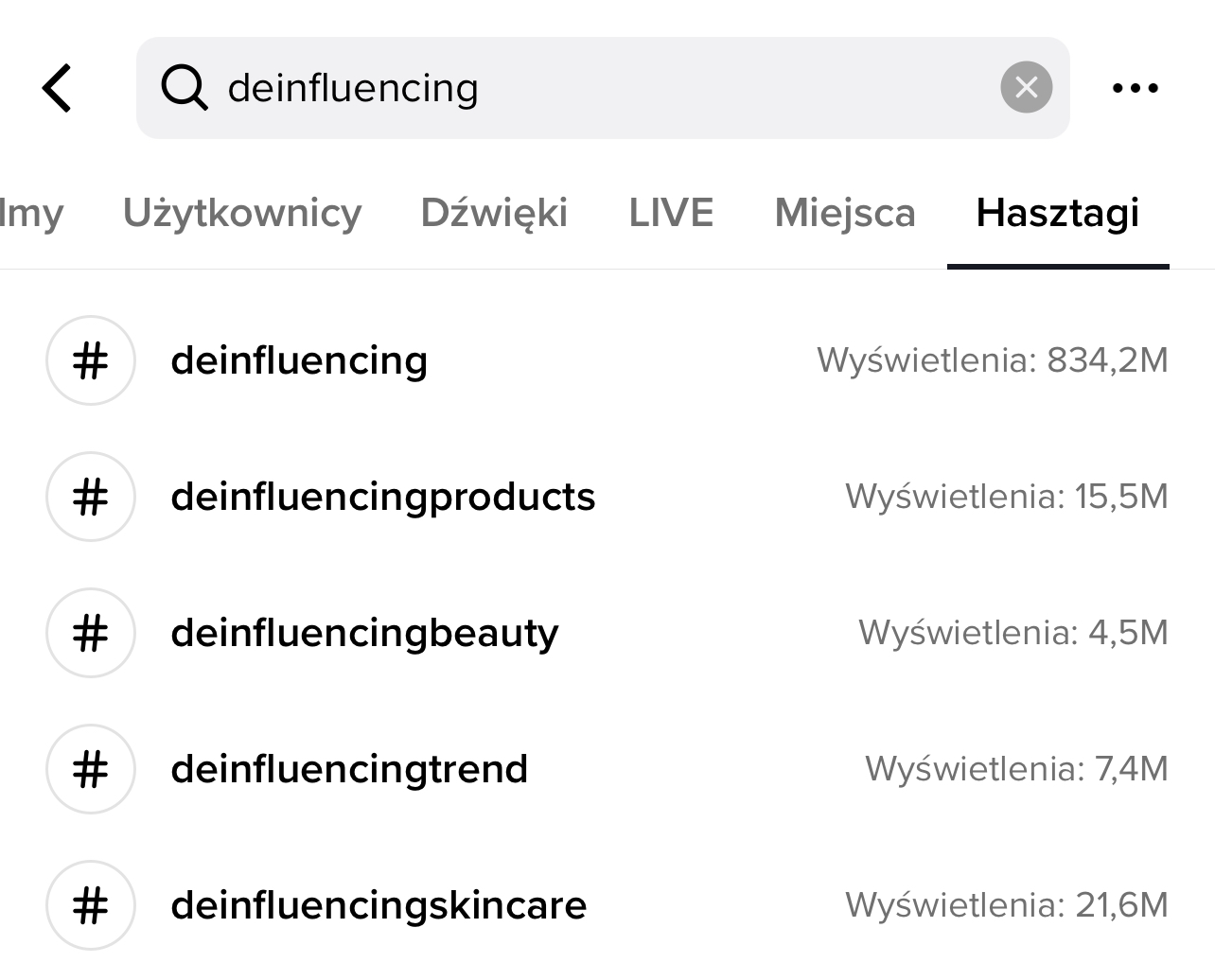Screen dimensions: 1215x980
Task: Click the search field containing deinfluencing
Action: pos(606,88)
